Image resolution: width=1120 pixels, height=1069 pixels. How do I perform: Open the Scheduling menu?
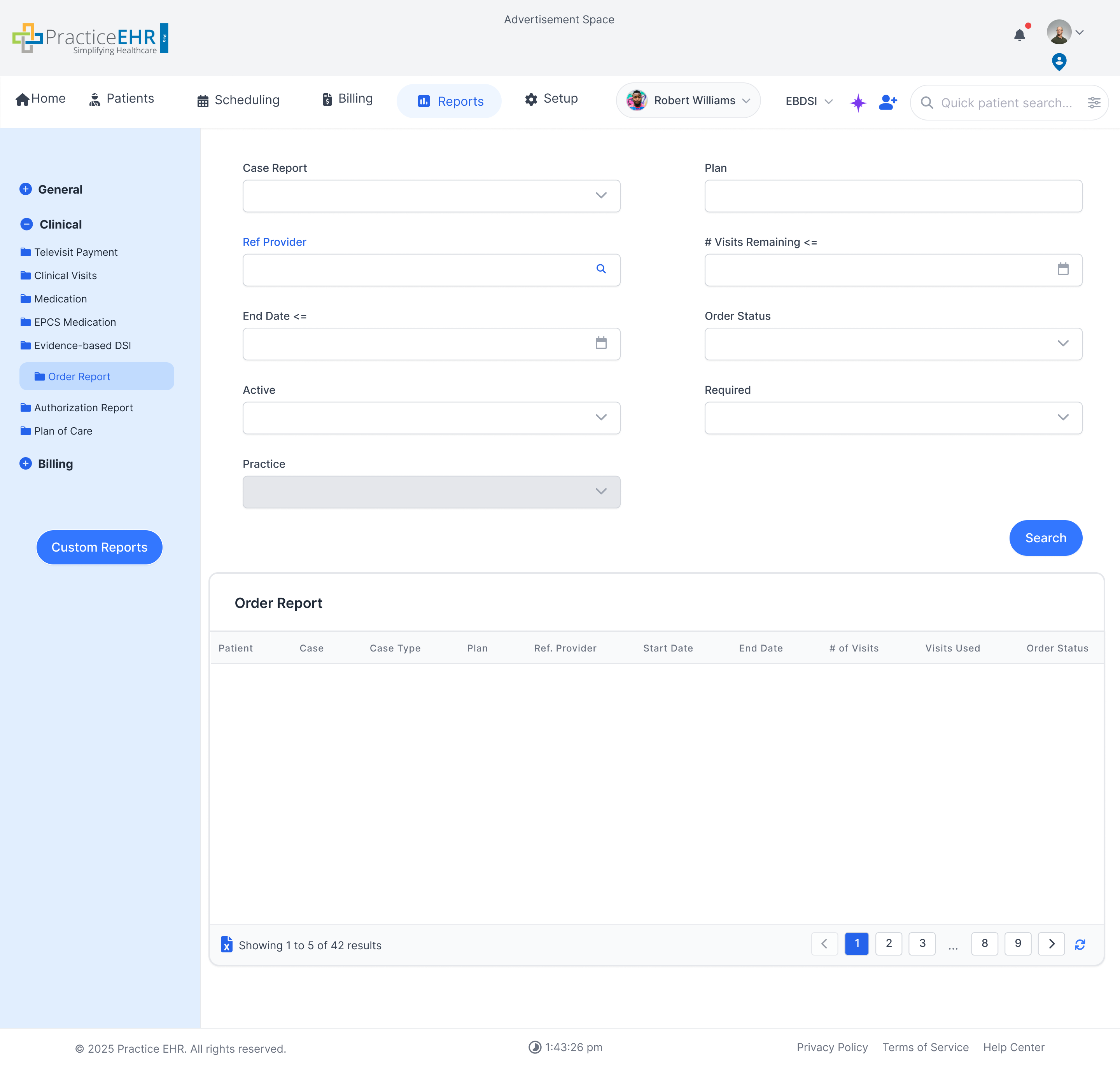238,100
